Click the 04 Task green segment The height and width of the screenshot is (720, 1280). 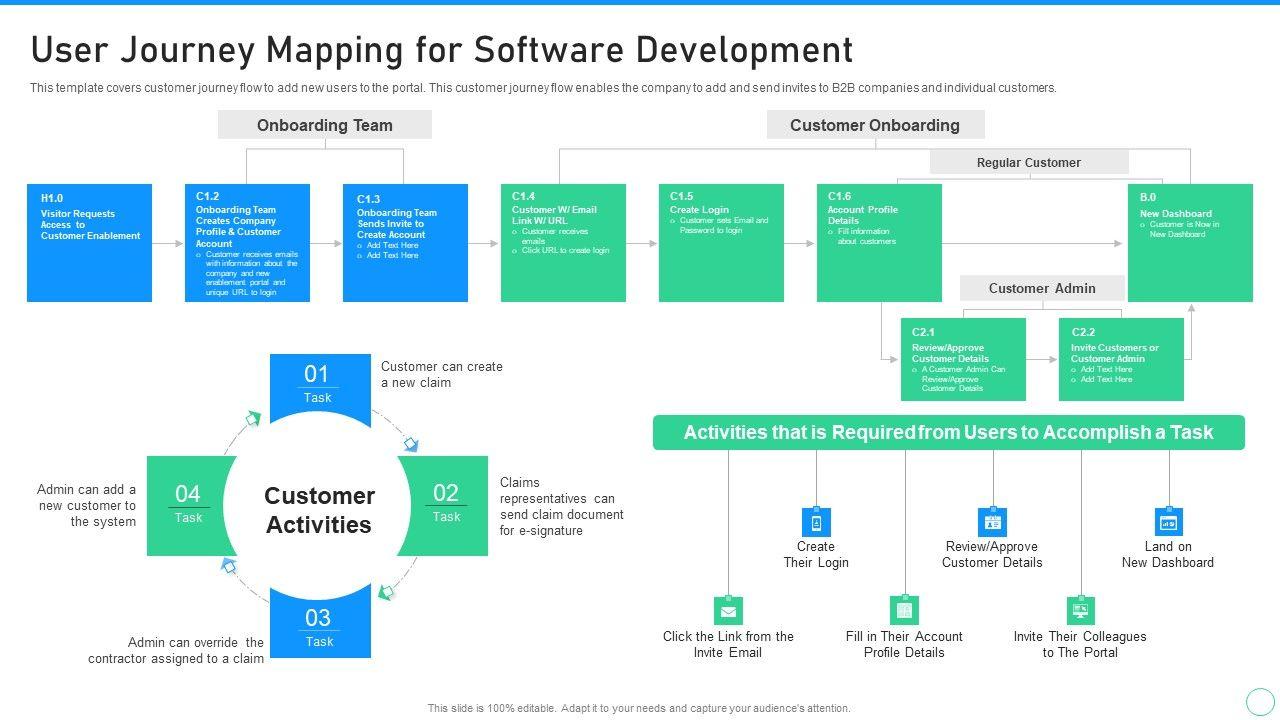click(x=187, y=504)
